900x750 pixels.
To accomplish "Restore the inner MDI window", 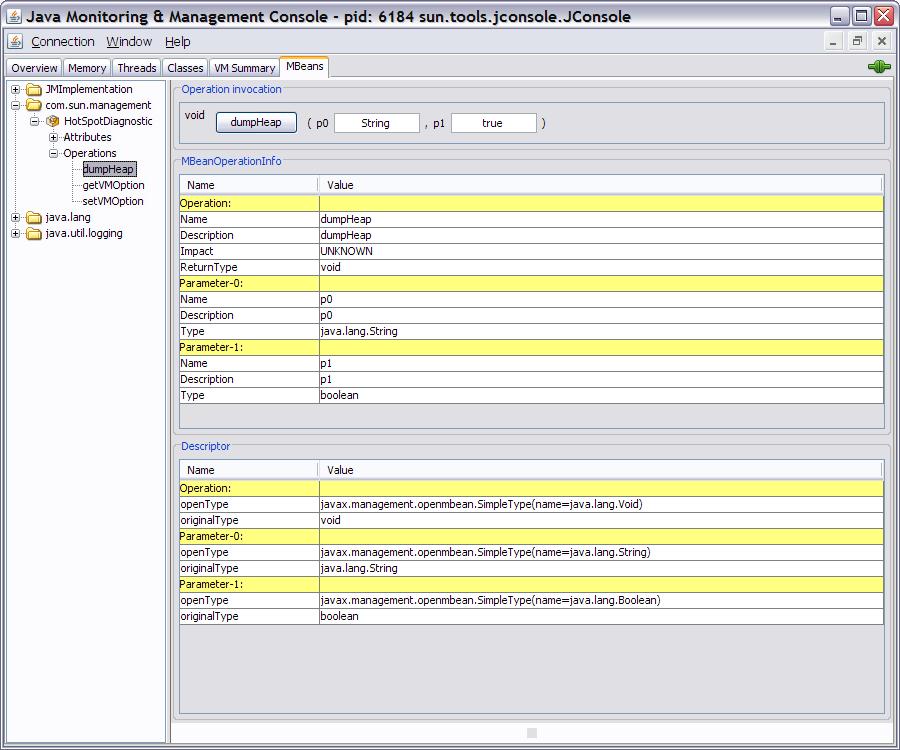I will pyautogui.click(x=857, y=41).
